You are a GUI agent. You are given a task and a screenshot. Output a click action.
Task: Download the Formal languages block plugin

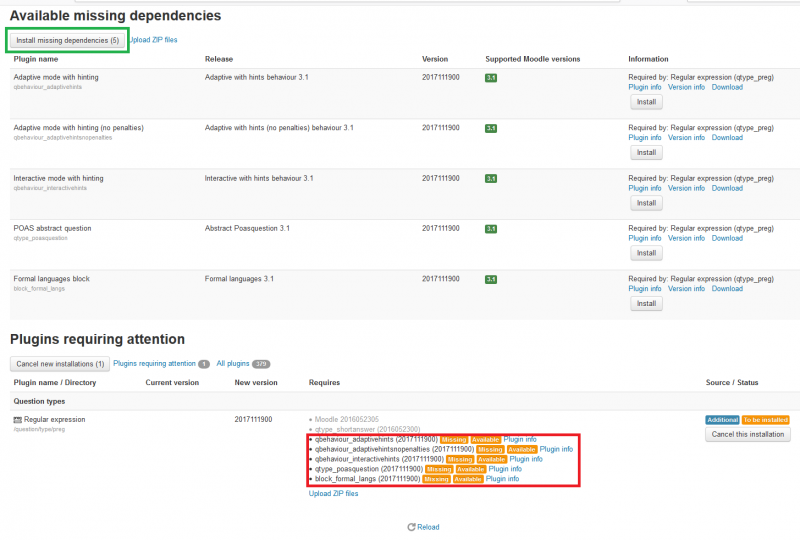727,288
